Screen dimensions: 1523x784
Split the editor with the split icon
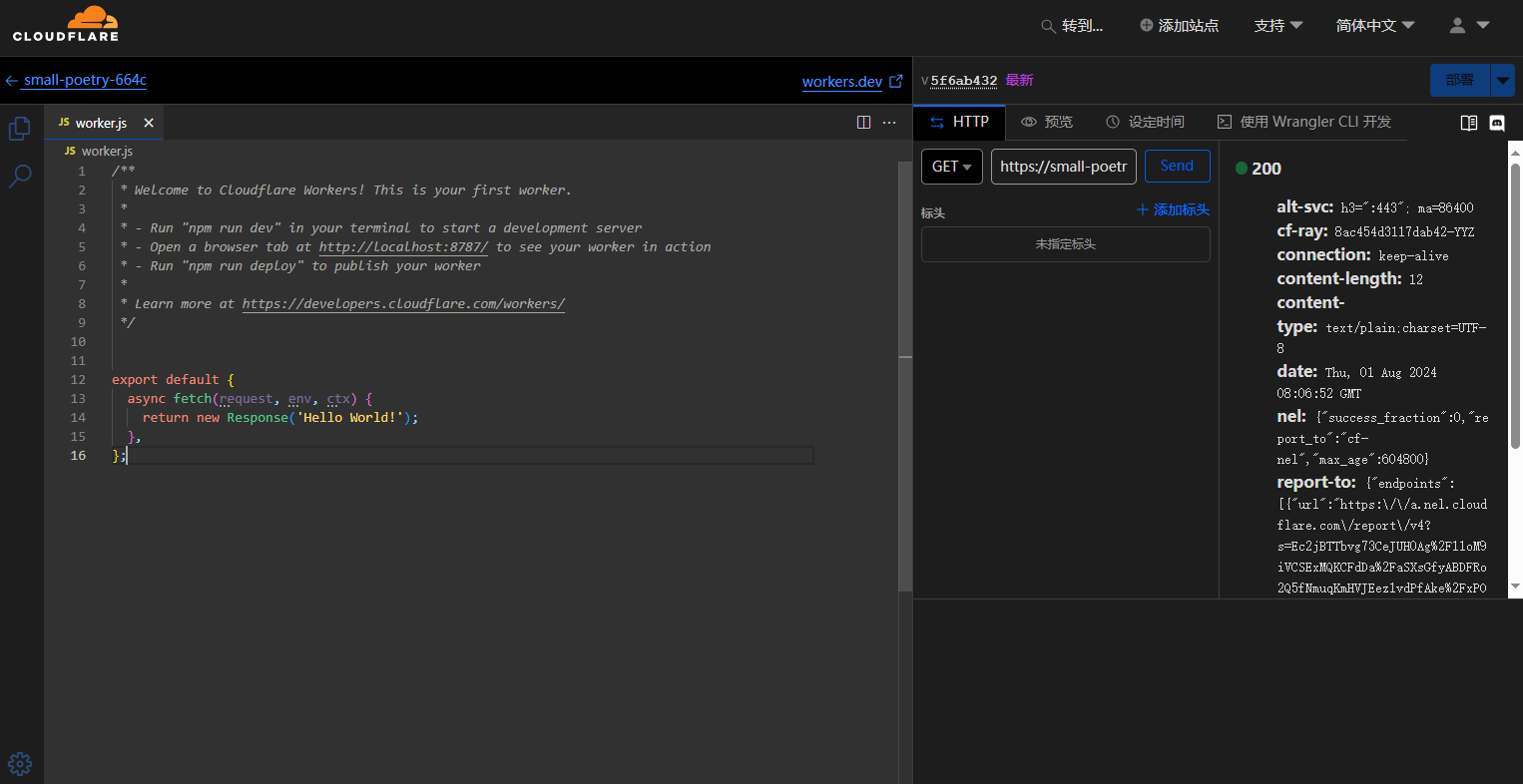(864, 123)
